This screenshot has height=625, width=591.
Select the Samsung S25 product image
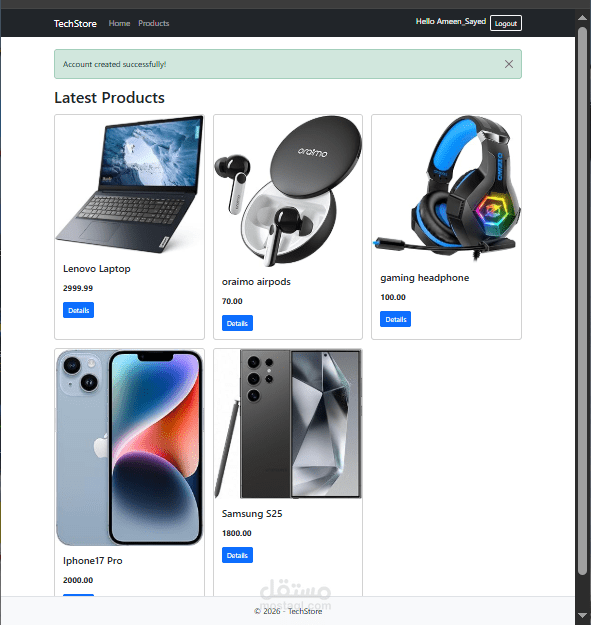click(x=288, y=424)
